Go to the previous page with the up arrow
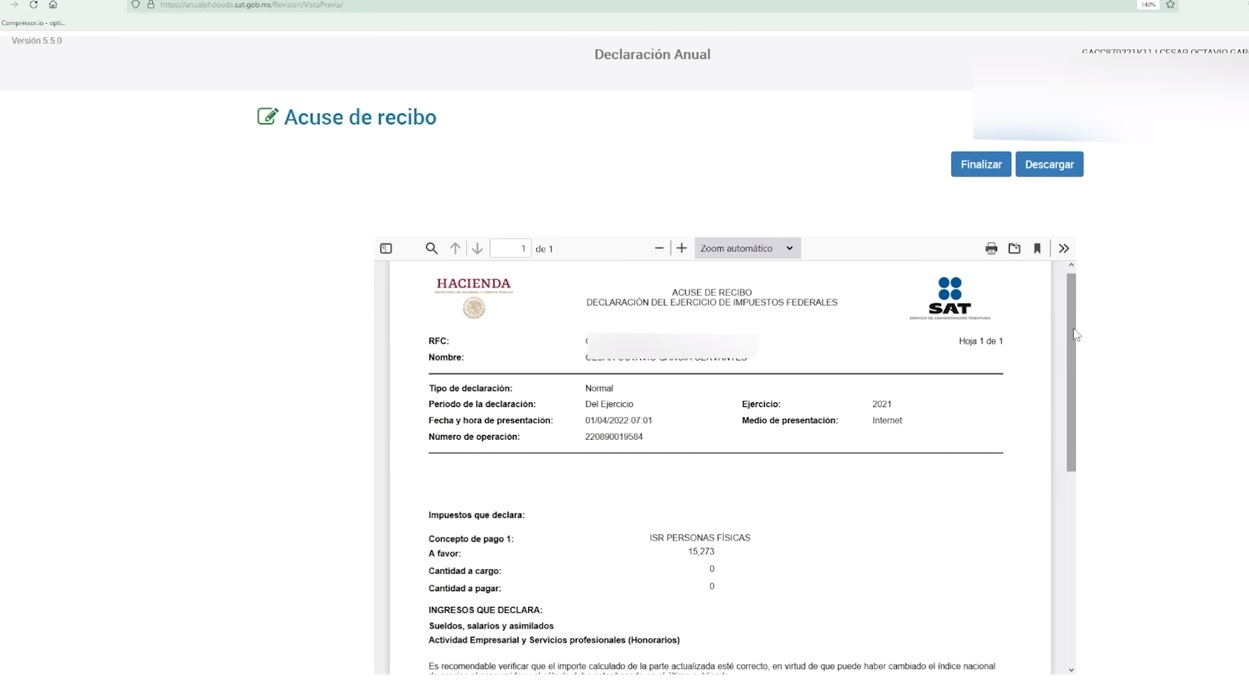This screenshot has height=685, width=1249. tap(455, 247)
